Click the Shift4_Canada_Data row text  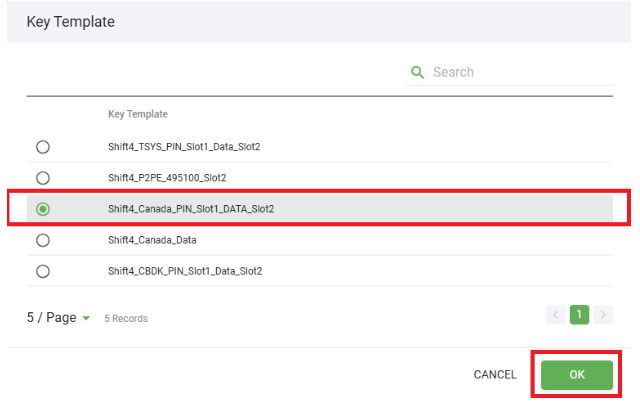(x=152, y=240)
